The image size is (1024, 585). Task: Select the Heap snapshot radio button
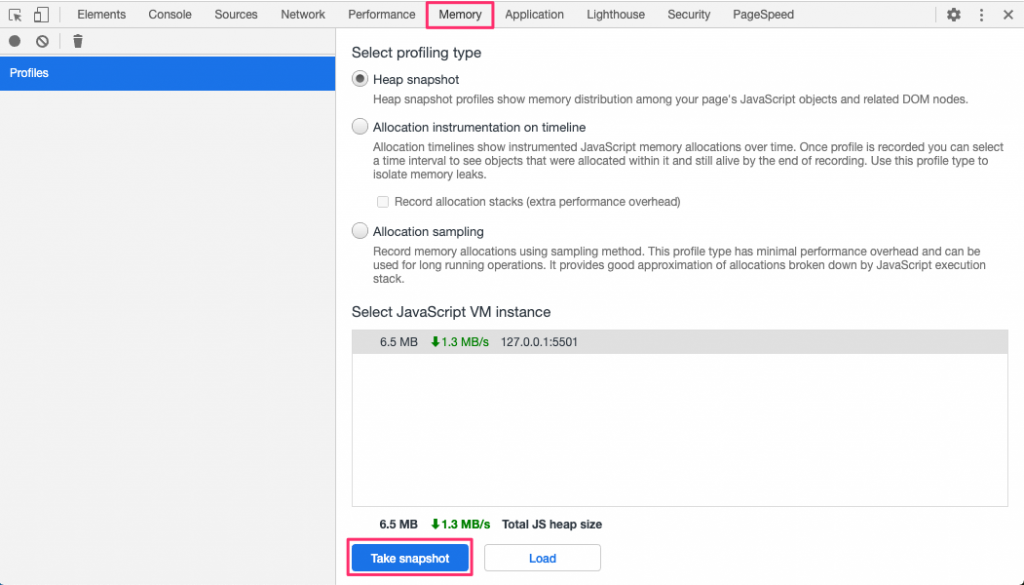tap(360, 79)
